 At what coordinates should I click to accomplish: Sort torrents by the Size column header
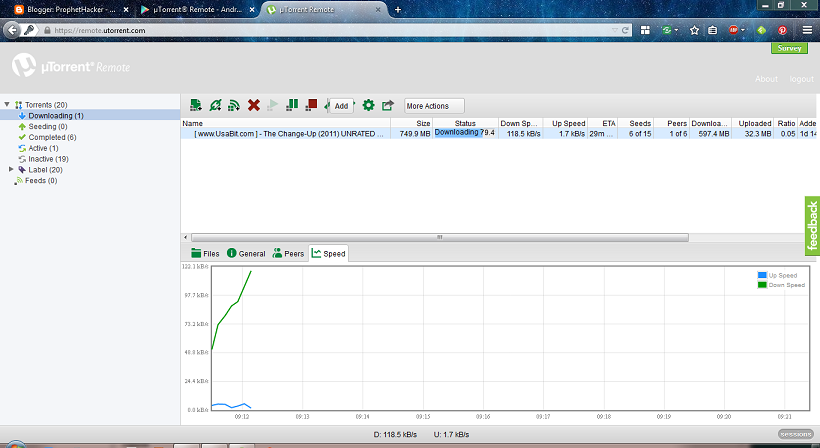412,123
